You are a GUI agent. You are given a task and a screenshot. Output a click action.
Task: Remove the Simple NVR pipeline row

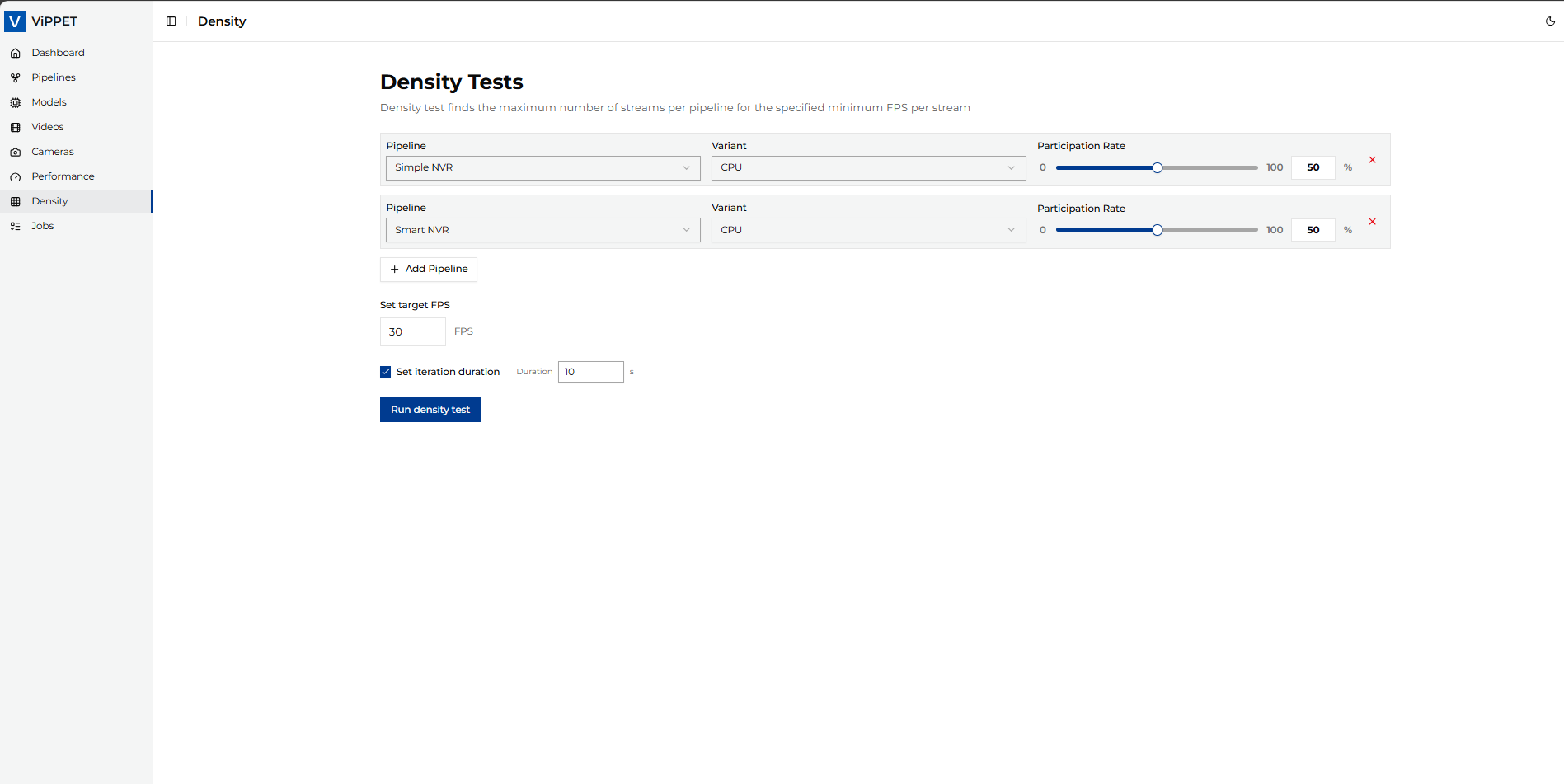1372,160
